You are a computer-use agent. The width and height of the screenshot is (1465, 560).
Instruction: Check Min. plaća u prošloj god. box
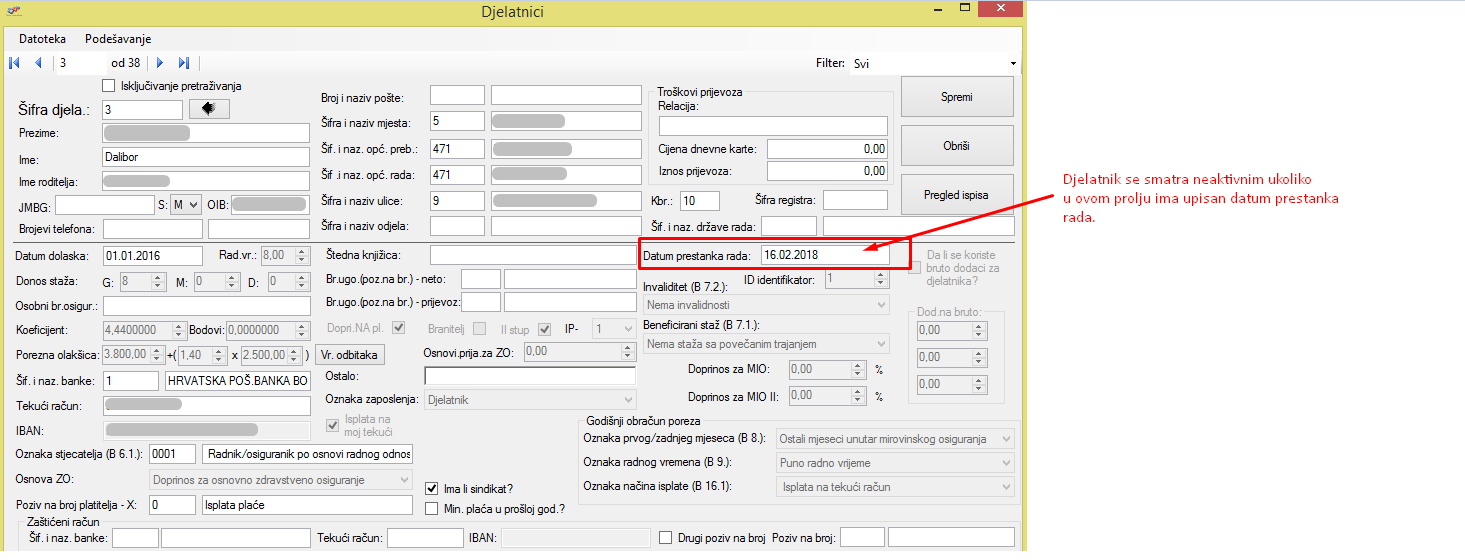point(432,509)
